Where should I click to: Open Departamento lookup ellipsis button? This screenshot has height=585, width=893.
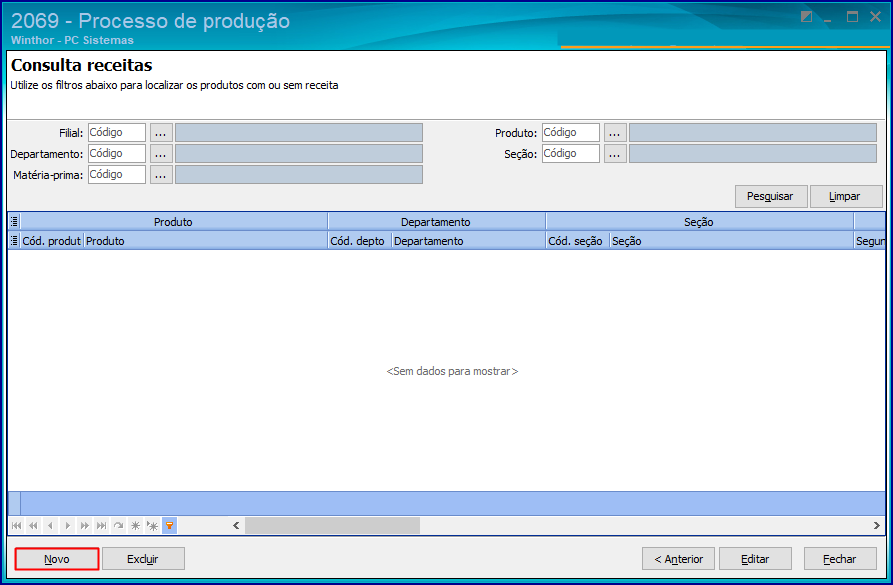coord(161,154)
